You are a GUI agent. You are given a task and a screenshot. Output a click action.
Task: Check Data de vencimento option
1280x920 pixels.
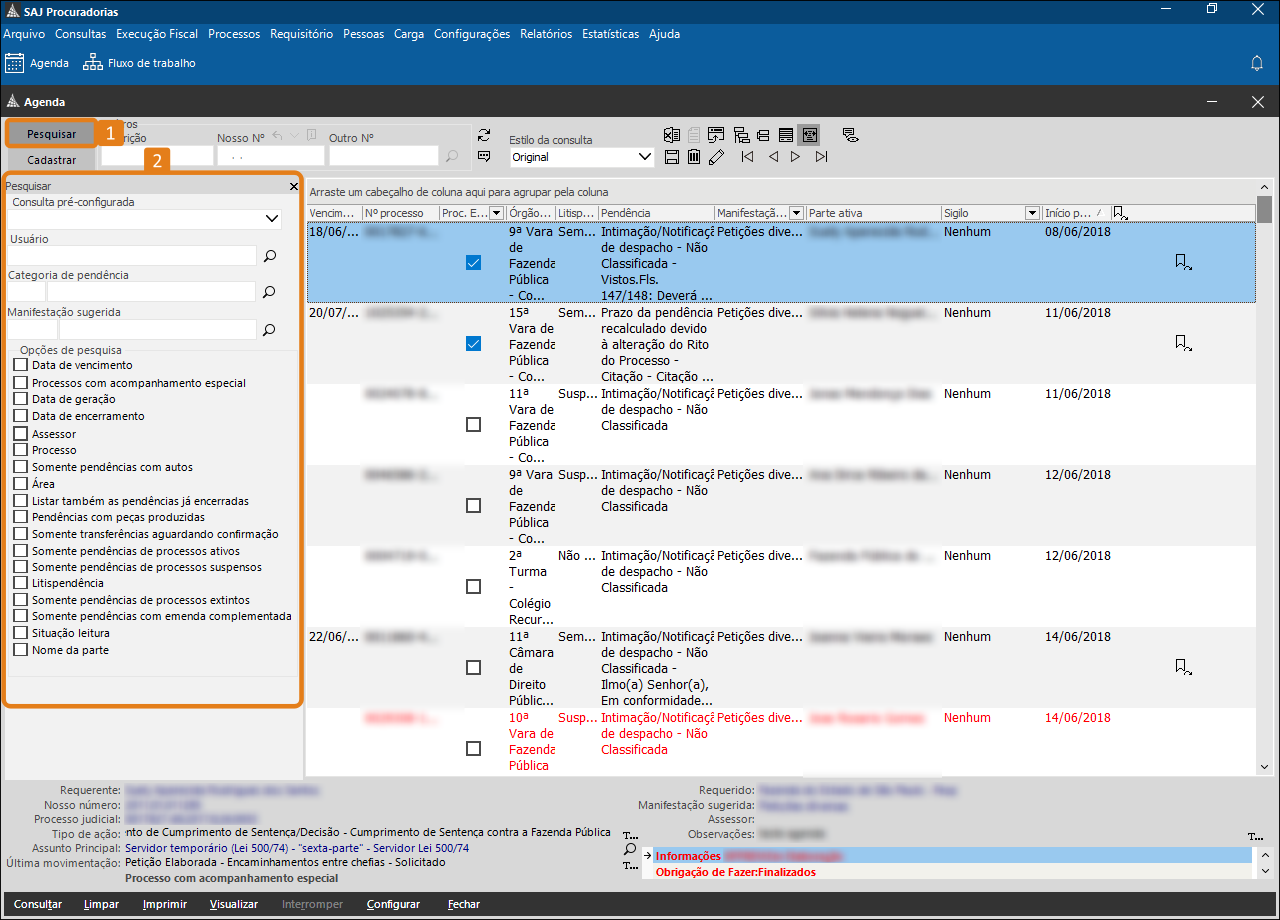click(x=20, y=366)
